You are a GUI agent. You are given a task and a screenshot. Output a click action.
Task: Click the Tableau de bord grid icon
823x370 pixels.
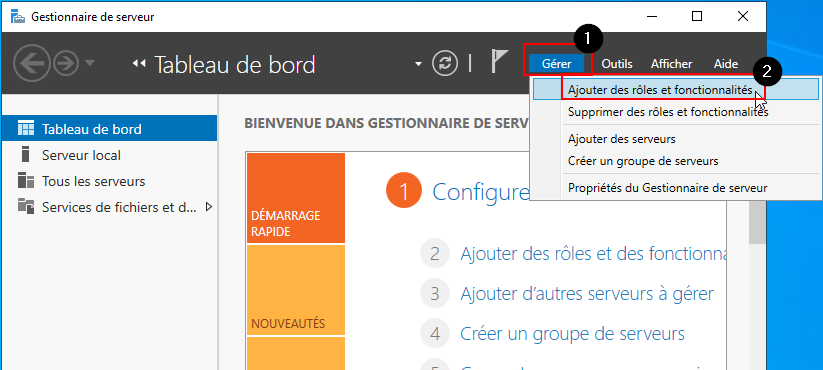(26, 128)
